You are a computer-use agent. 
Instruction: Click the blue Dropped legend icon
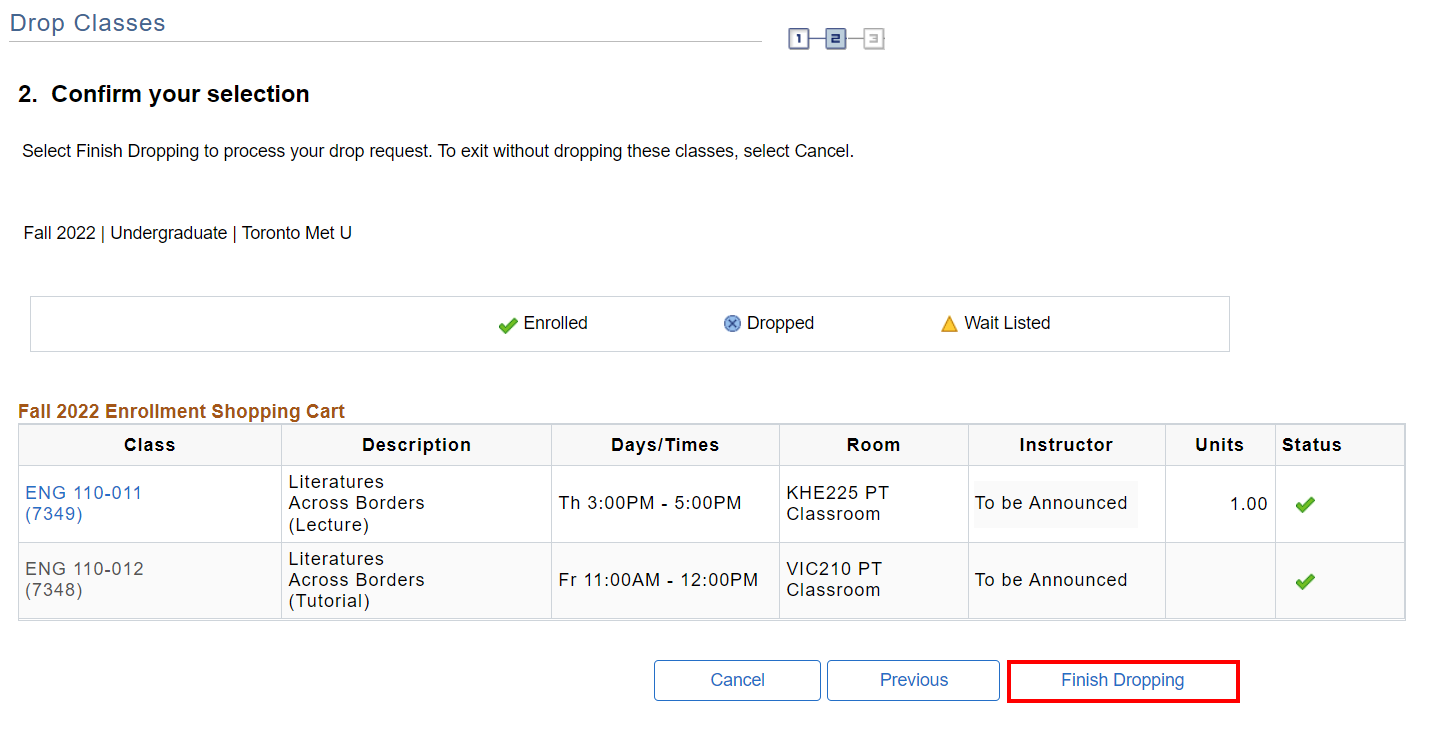(732, 324)
